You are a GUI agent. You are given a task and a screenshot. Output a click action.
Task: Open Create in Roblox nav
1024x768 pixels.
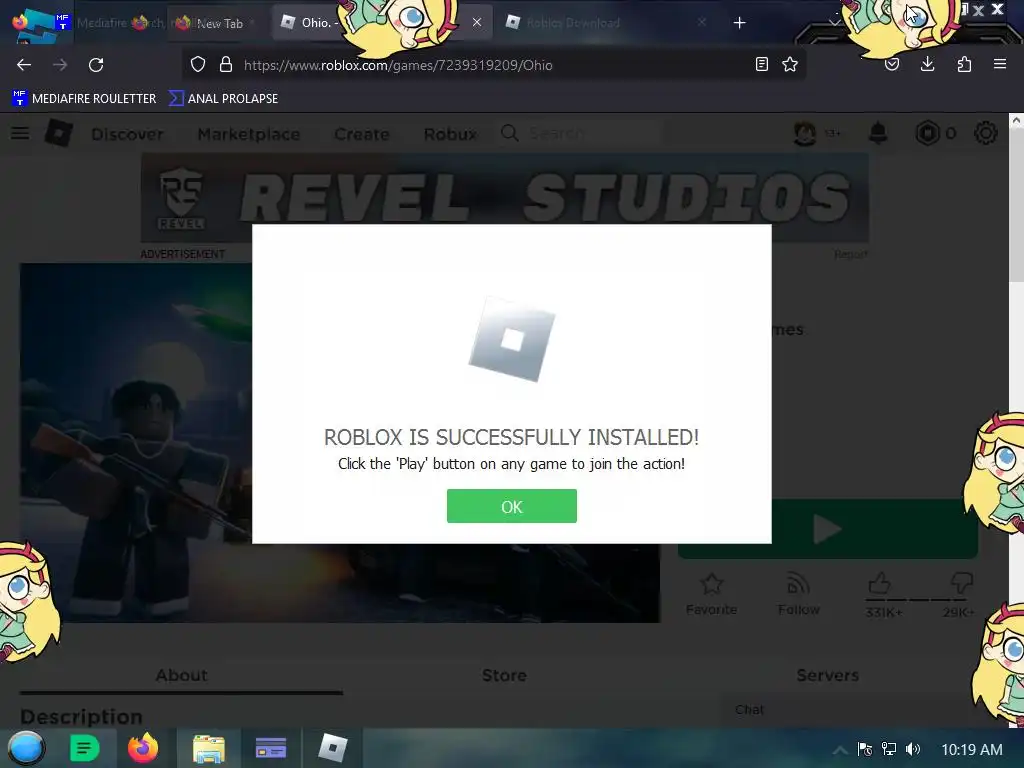362,134
